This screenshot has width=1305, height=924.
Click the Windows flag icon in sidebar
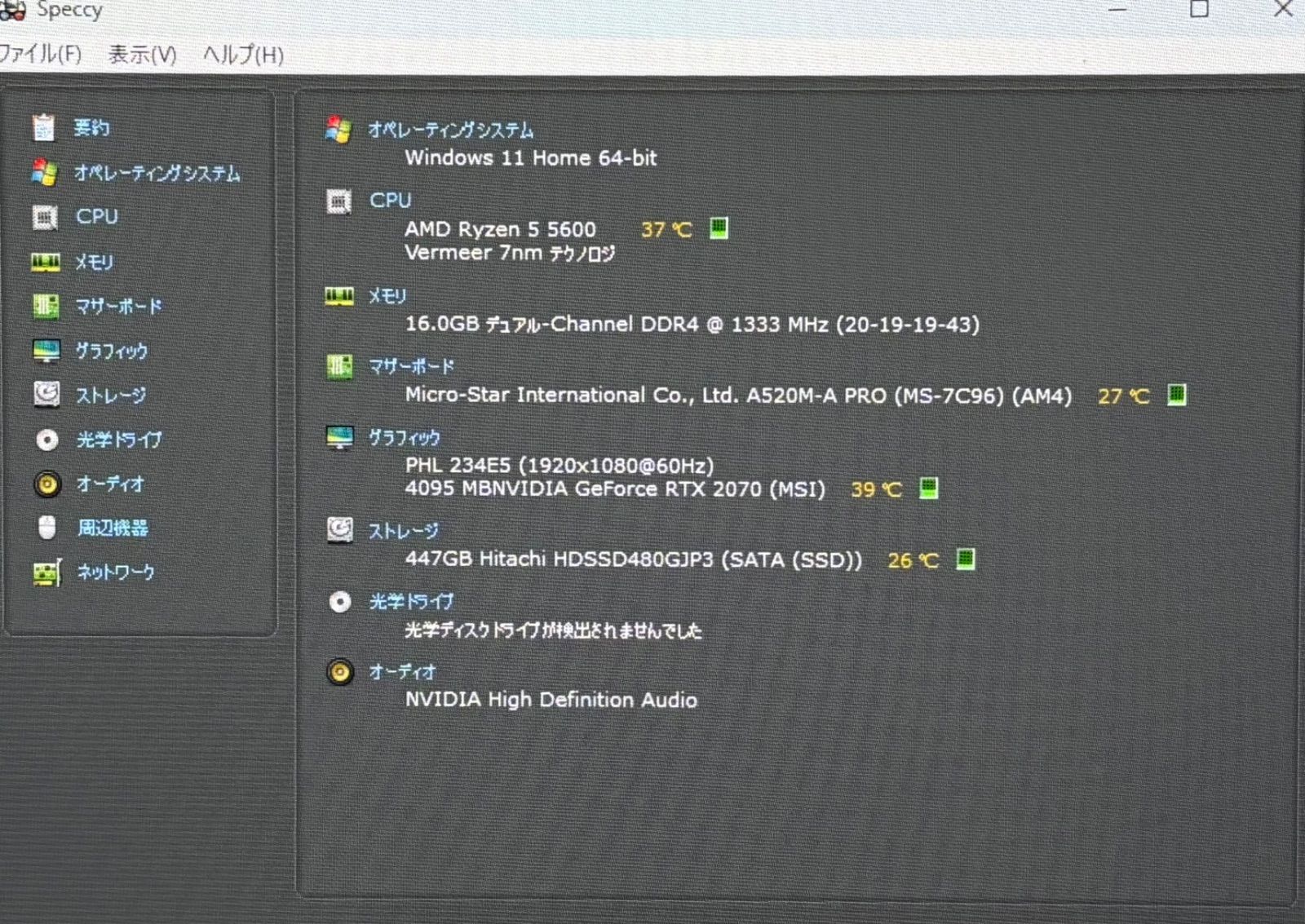(45, 172)
